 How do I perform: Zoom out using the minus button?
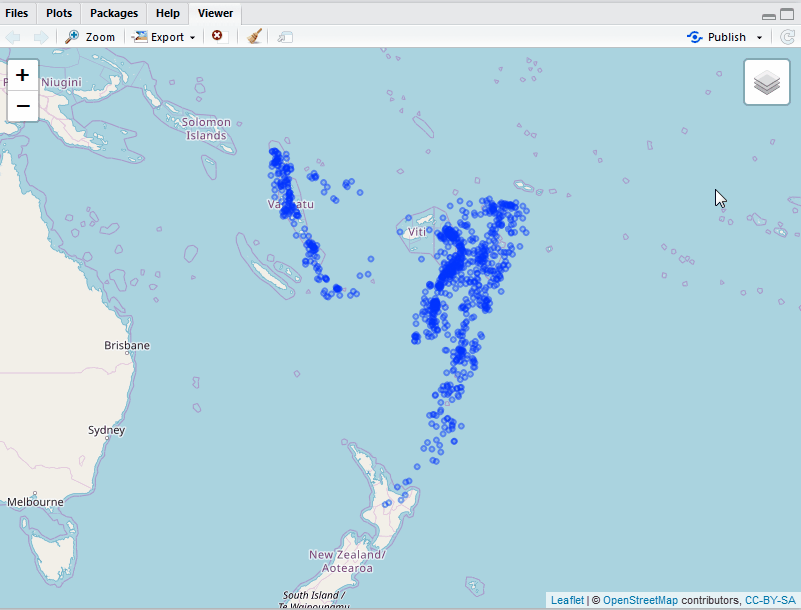pyautogui.click(x=22, y=104)
